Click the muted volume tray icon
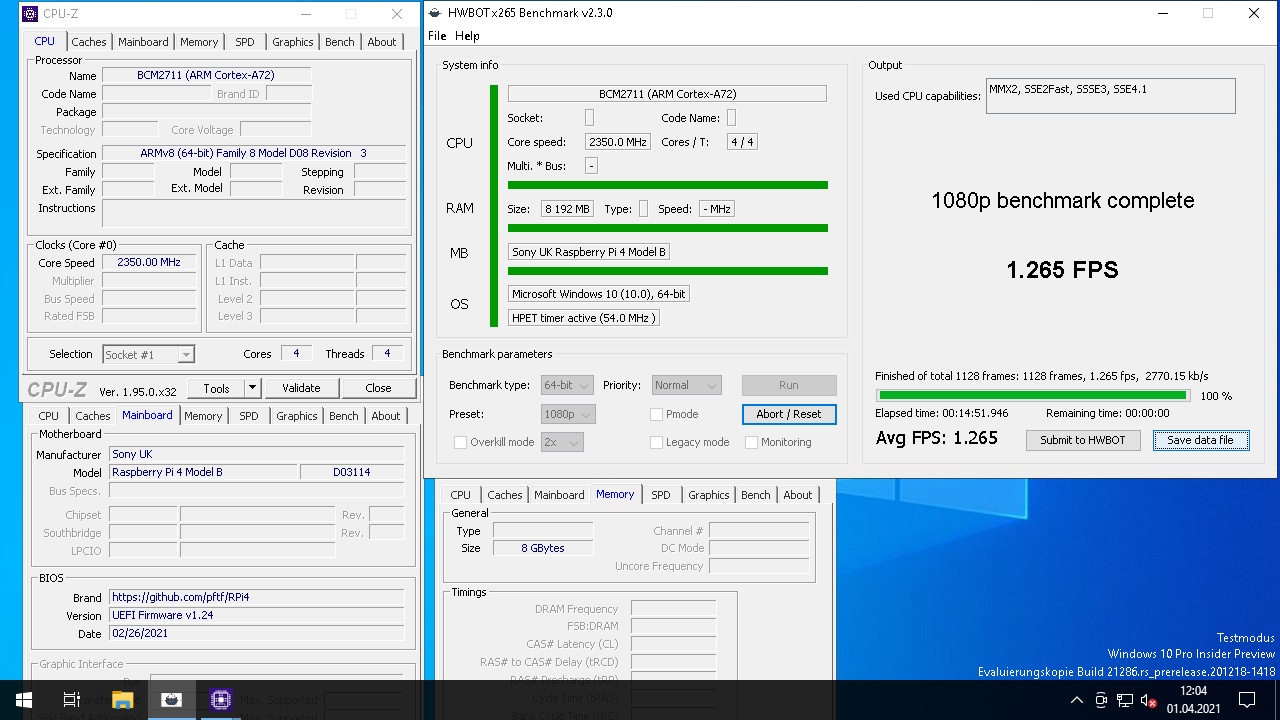 pos(1148,700)
